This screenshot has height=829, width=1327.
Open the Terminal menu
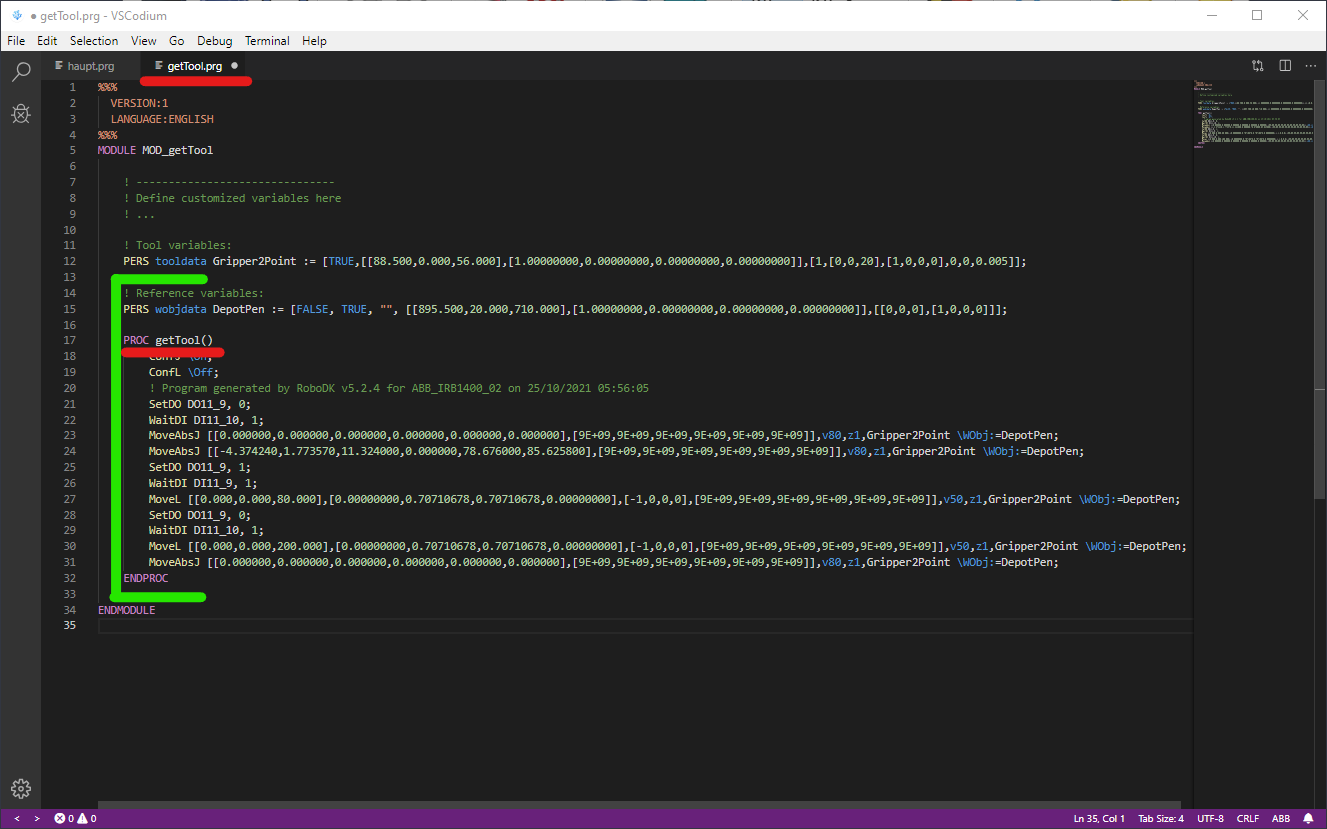click(x=267, y=41)
